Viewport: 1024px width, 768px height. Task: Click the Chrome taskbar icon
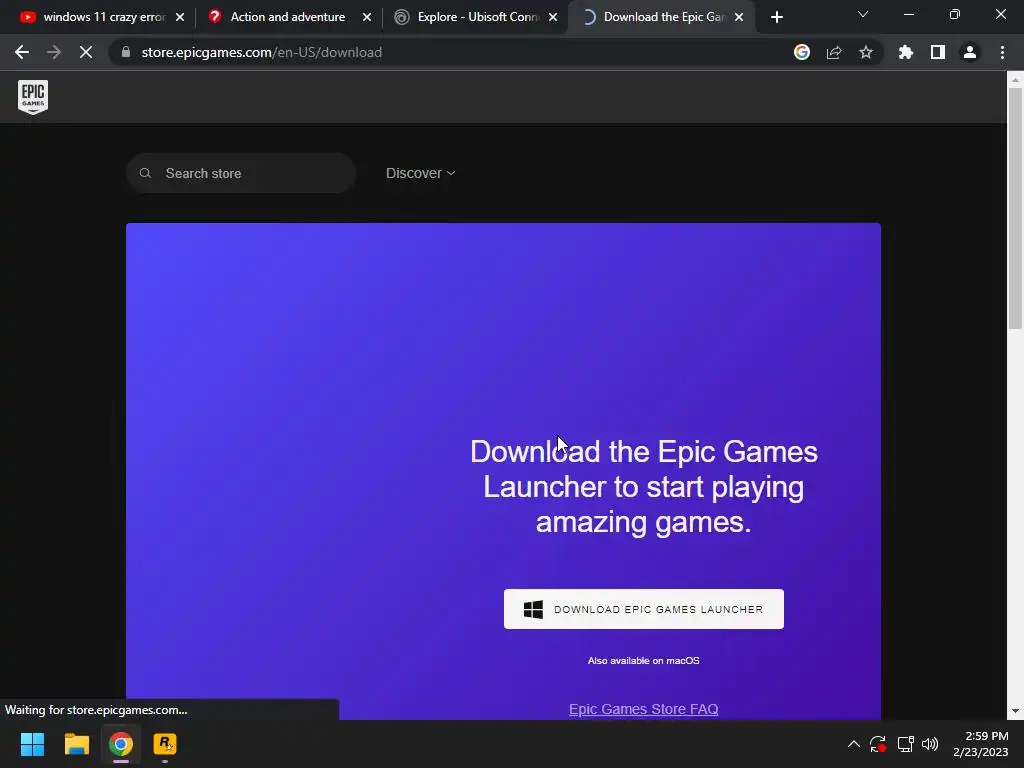pyautogui.click(x=121, y=744)
